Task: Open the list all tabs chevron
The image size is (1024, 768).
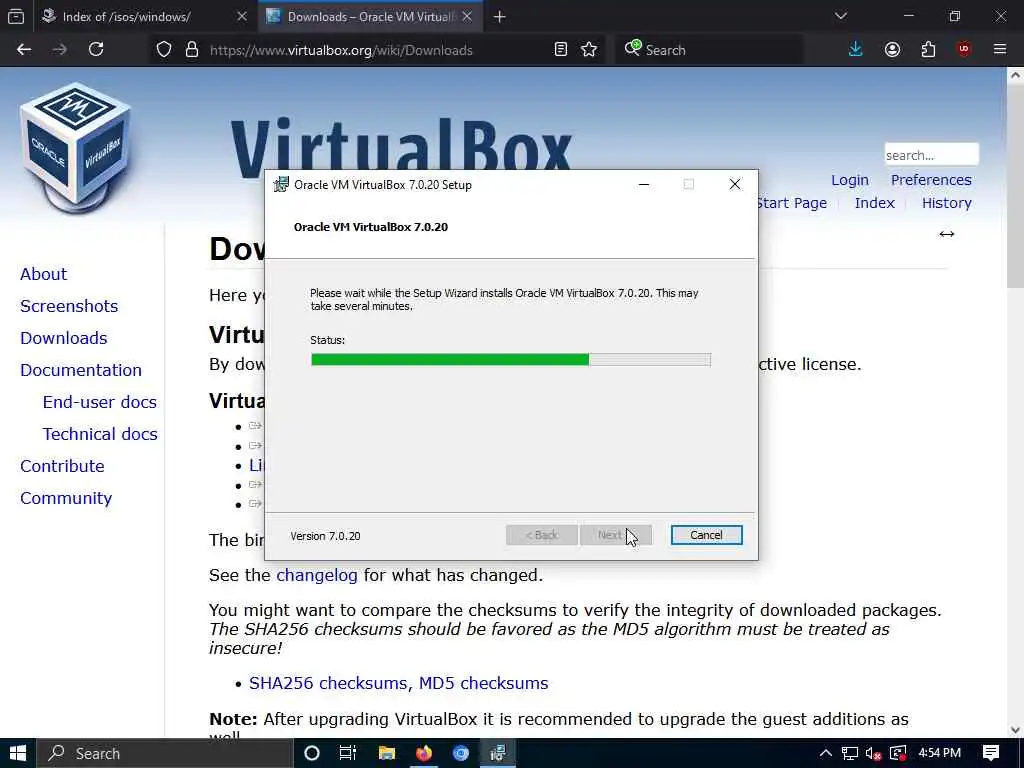Action: pos(840,16)
